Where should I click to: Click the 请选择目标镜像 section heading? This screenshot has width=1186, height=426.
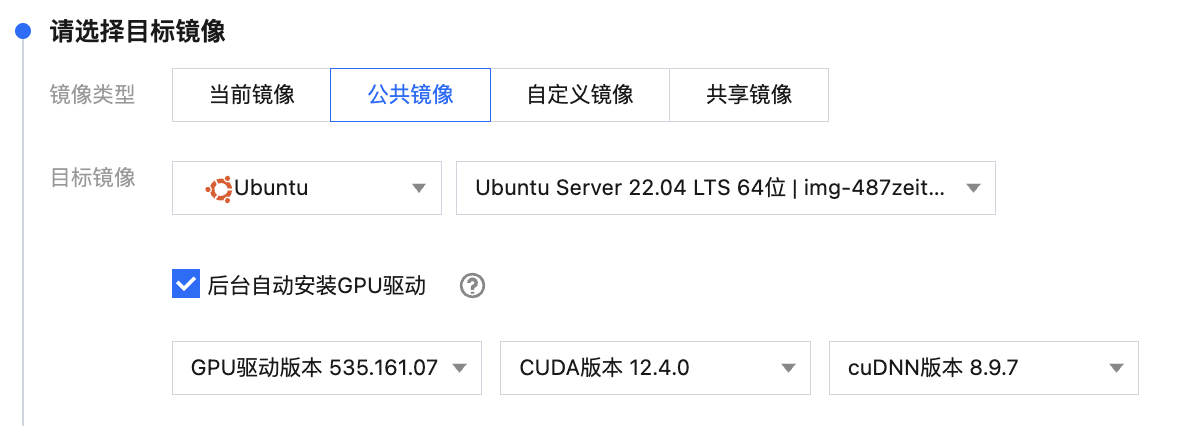(x=138, y=32)
